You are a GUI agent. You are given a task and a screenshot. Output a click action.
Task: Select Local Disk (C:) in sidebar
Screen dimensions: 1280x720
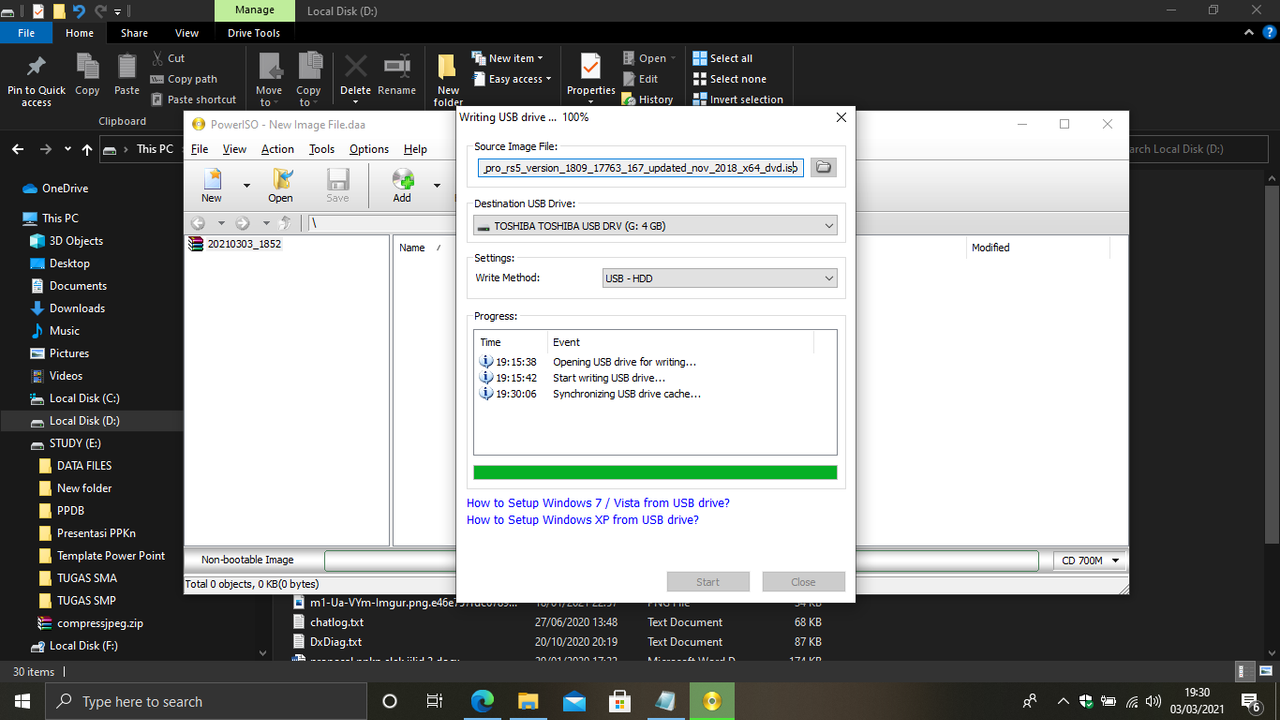(x=84, y=398)
